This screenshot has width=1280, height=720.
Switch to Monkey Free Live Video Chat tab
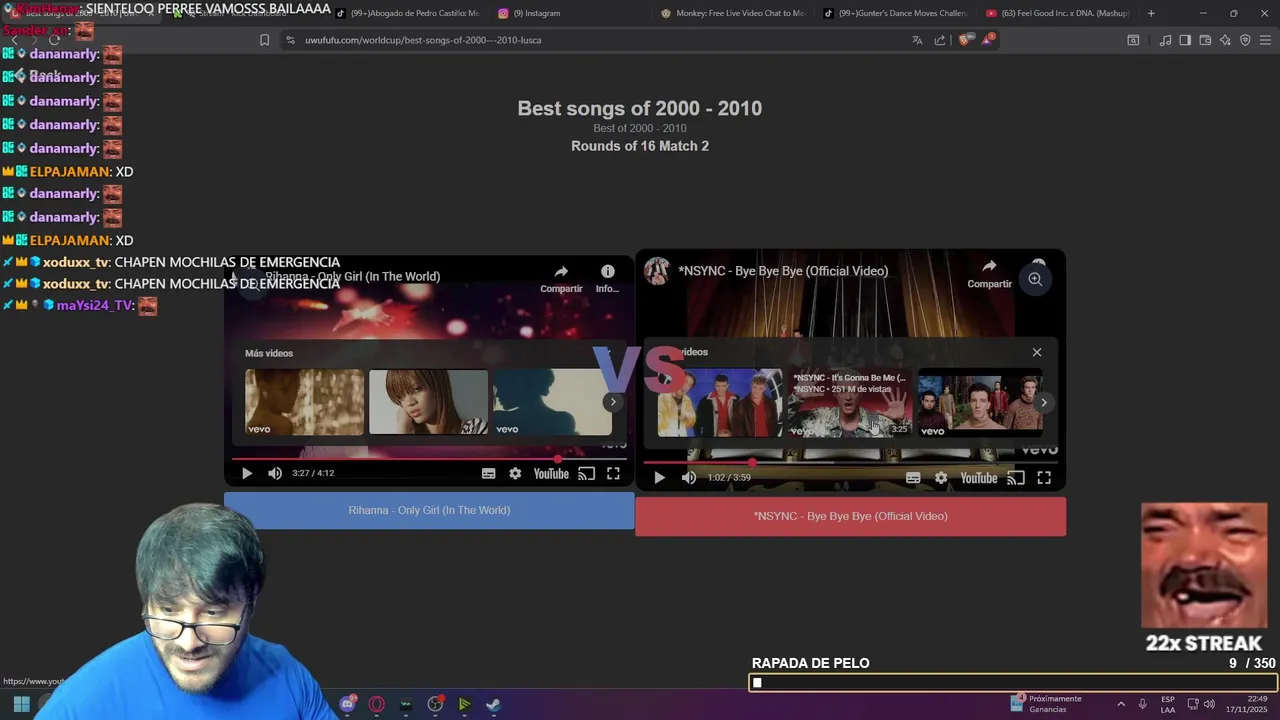[733, 13]
